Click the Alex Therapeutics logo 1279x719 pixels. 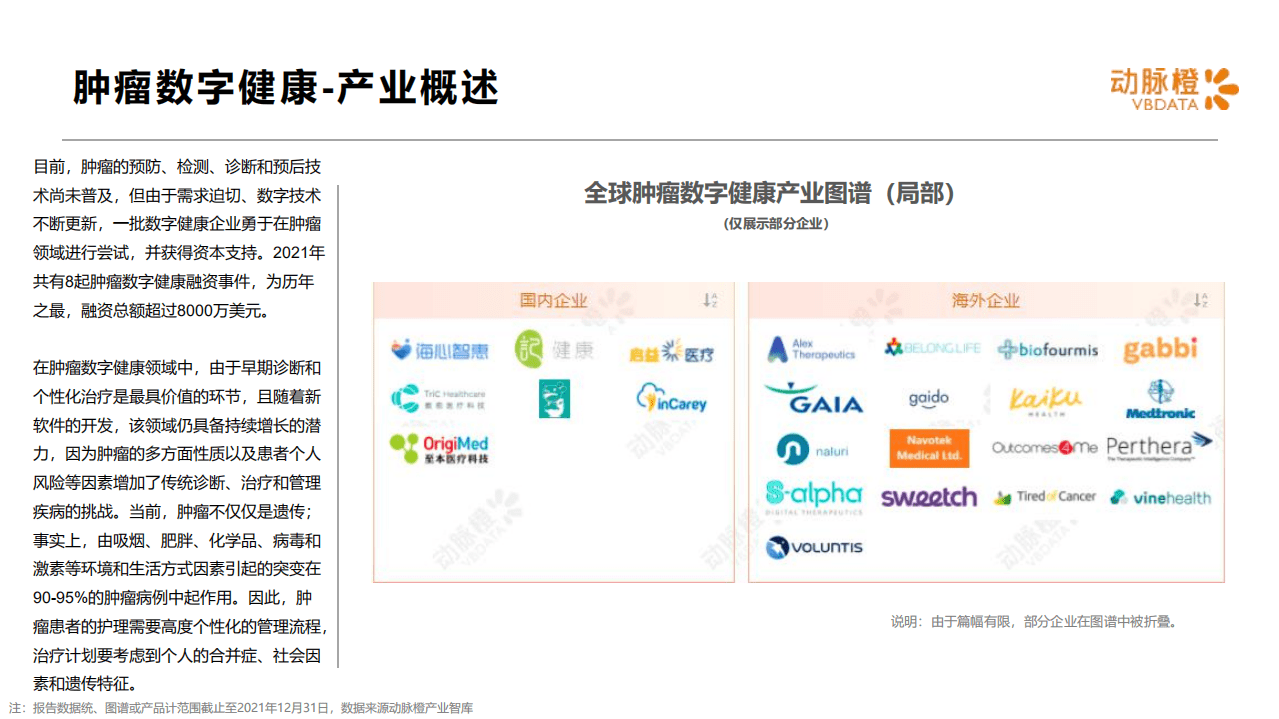(812, 350)
